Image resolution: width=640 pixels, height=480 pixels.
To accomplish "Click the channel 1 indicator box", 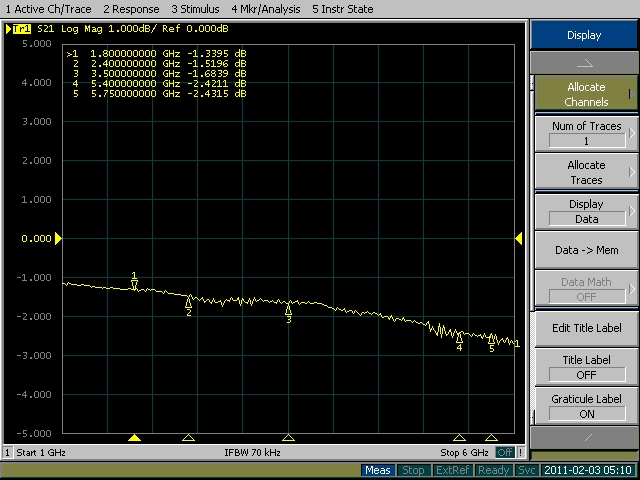I will (7, 452).
